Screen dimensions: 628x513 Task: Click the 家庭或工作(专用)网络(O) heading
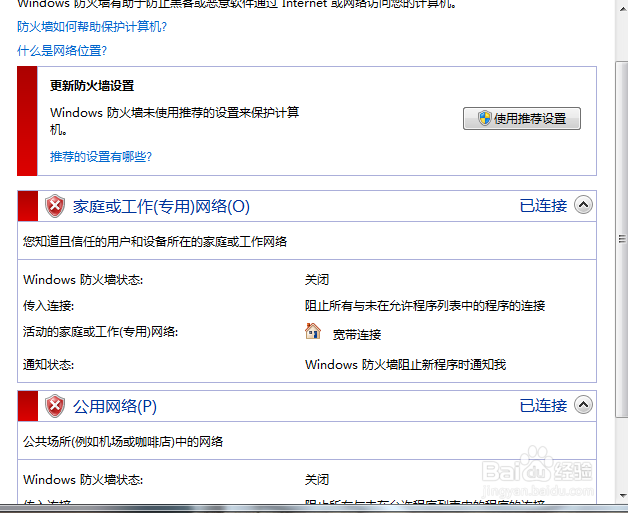[161, 207]
